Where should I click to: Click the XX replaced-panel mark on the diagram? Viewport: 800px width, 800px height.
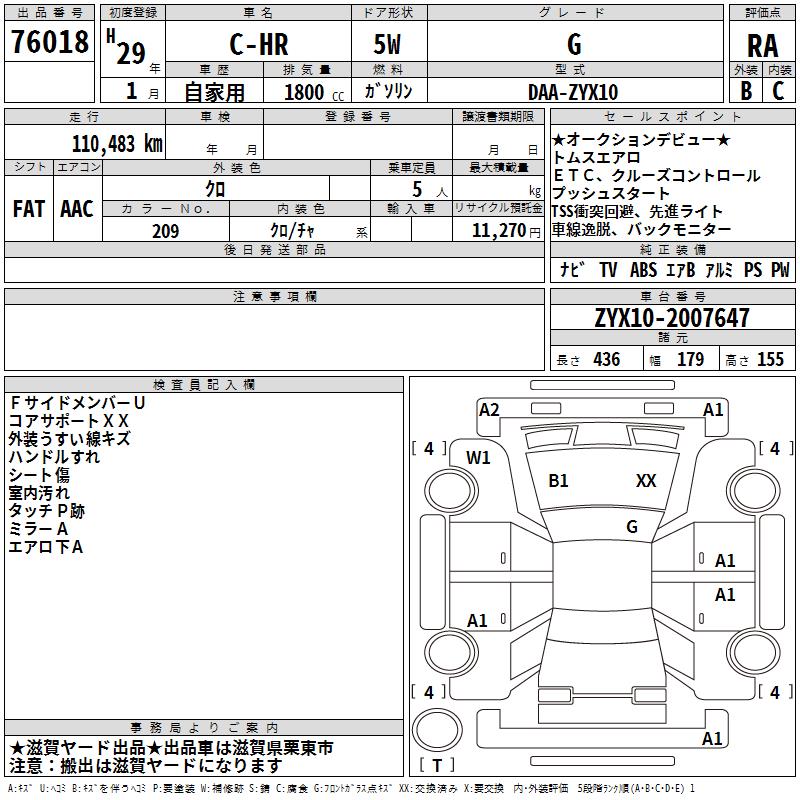point(646,481)
